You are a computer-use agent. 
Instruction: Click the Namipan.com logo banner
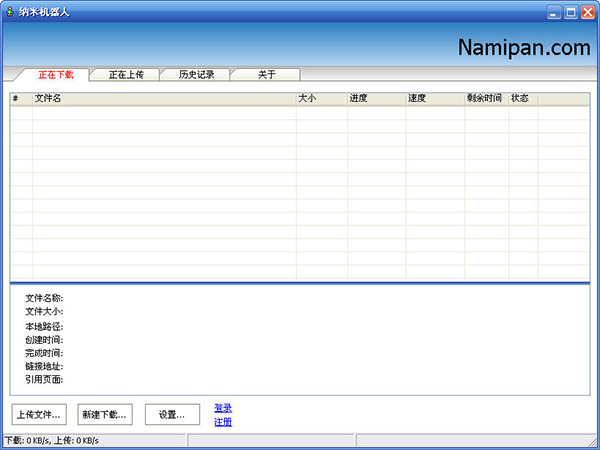(x=524, y=47)
